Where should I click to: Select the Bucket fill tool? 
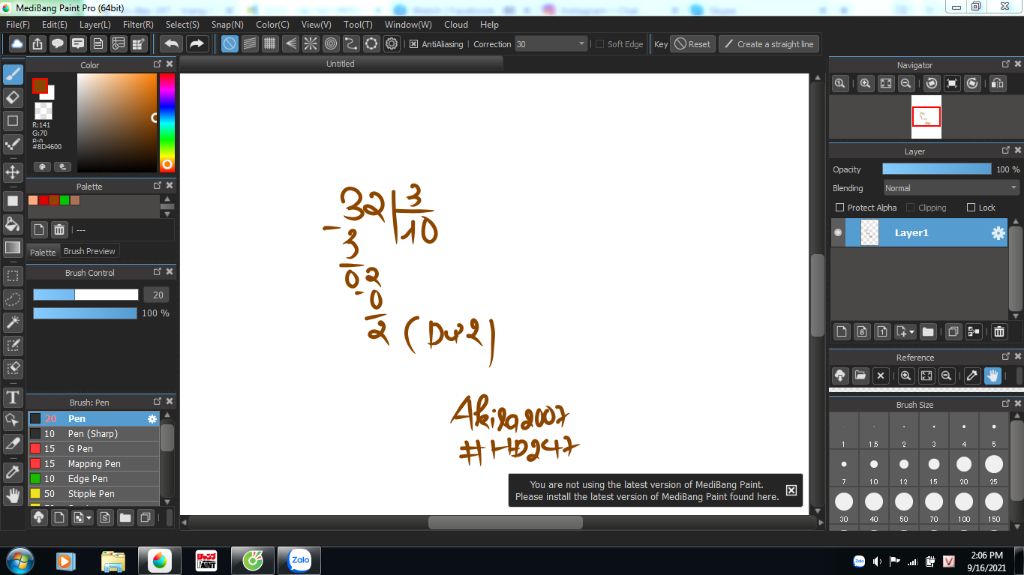tap(12, 224)
